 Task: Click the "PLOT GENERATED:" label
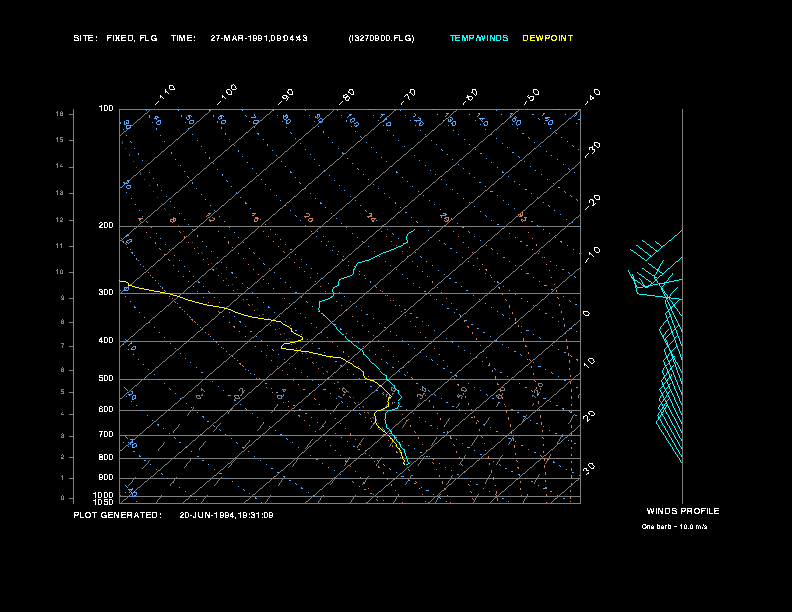(118, 515)
